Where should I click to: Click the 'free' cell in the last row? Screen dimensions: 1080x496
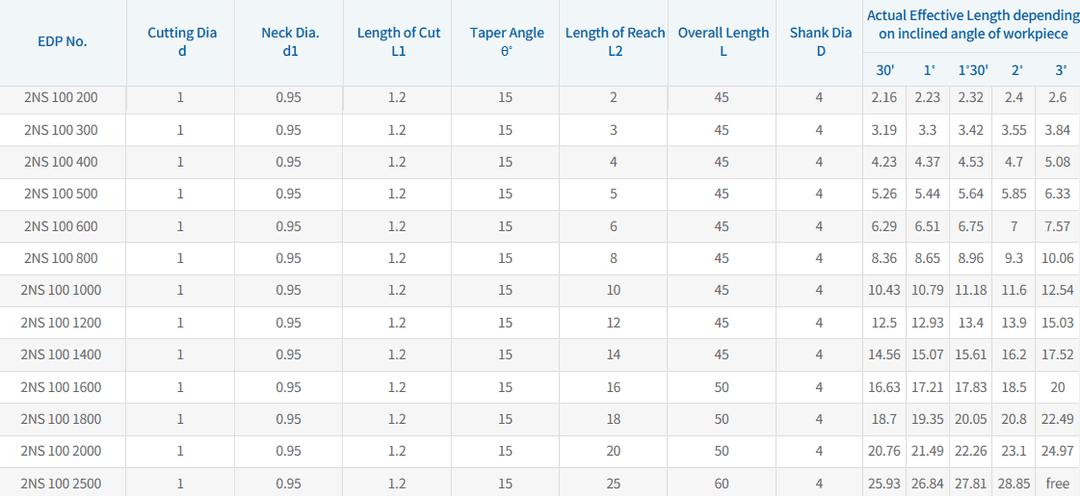click(x=1057, y=484)
